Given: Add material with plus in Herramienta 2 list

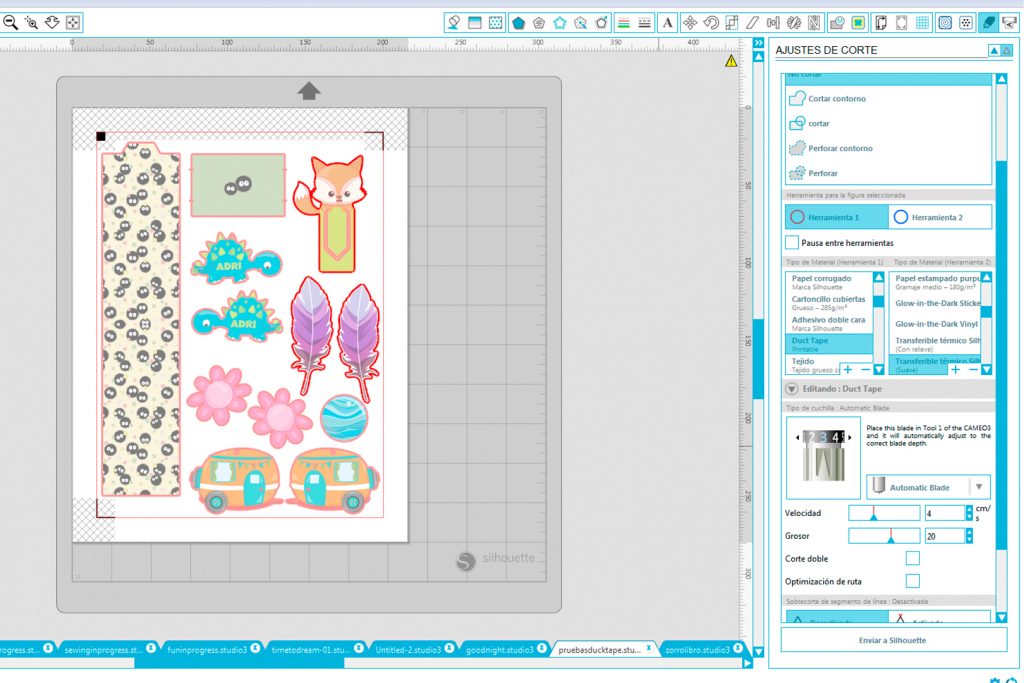Looking at the screenshot, I should 955,370.
